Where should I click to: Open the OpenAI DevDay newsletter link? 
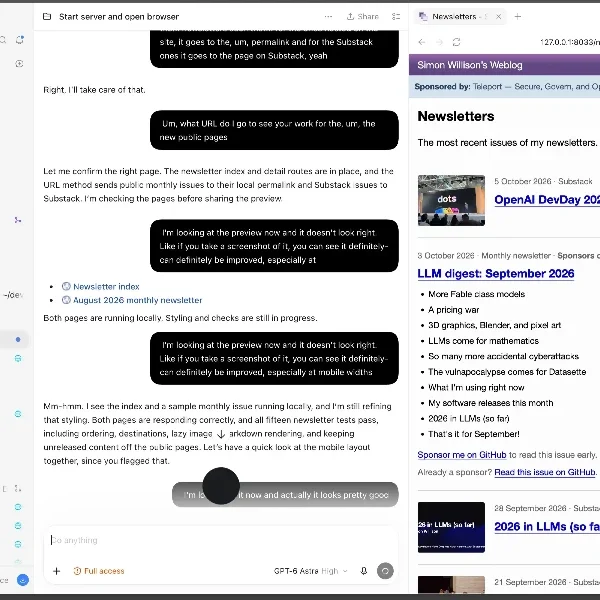point(547,200)
